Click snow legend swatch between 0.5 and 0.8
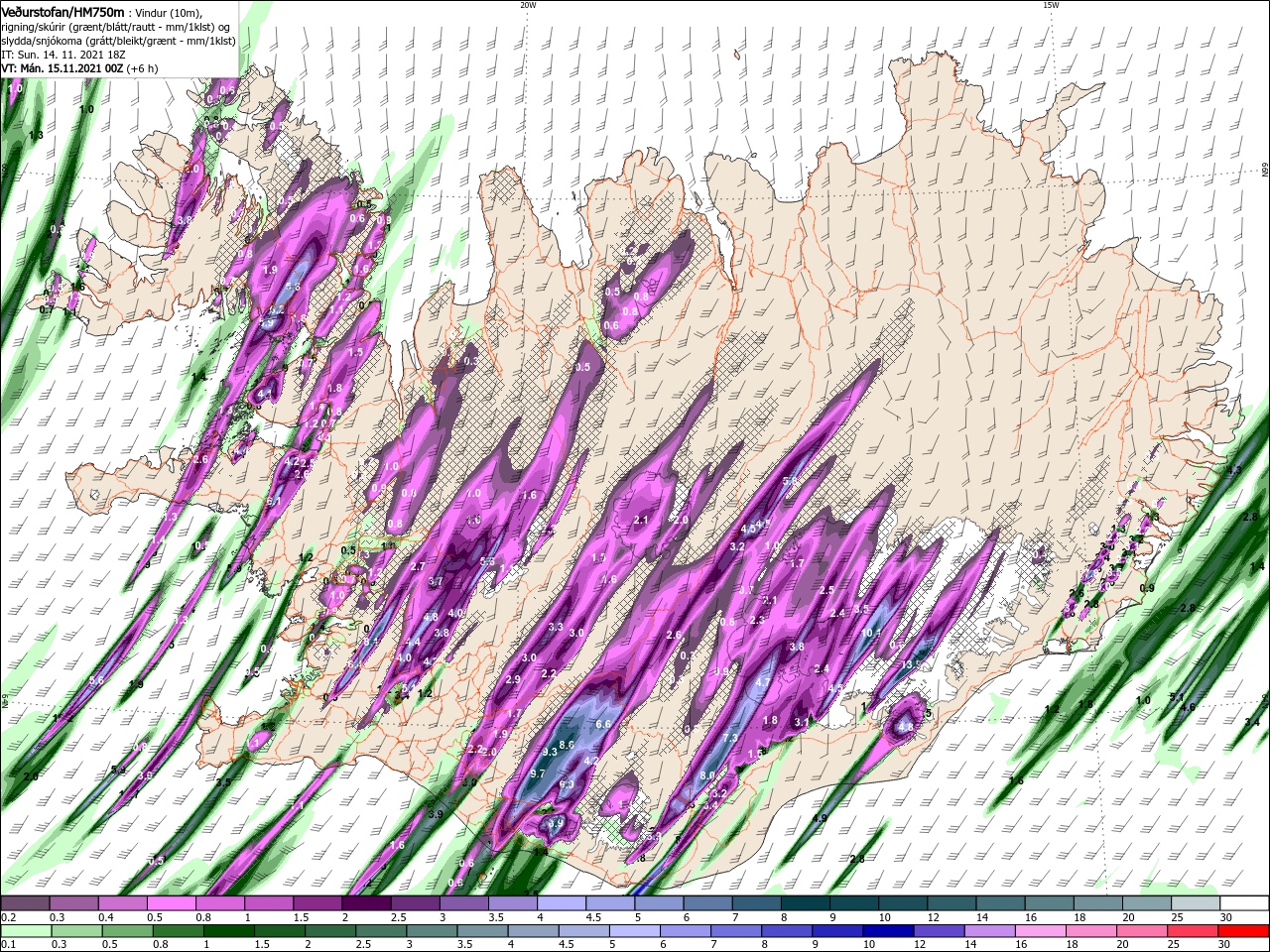This screenshot has height=952, width=1270. click(171, 903)
